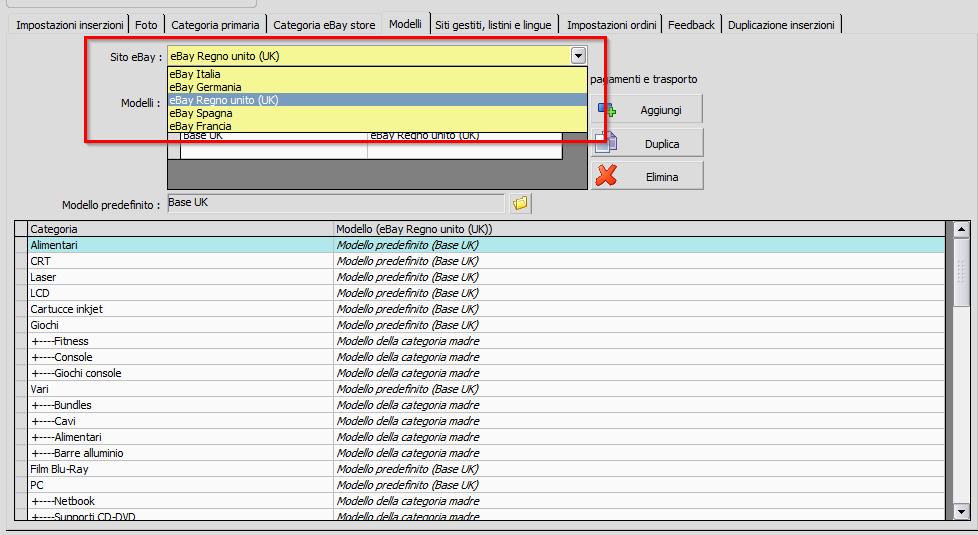Open the Feedback tab
Screen dimensions: 978x535
(x=691, y=25)
